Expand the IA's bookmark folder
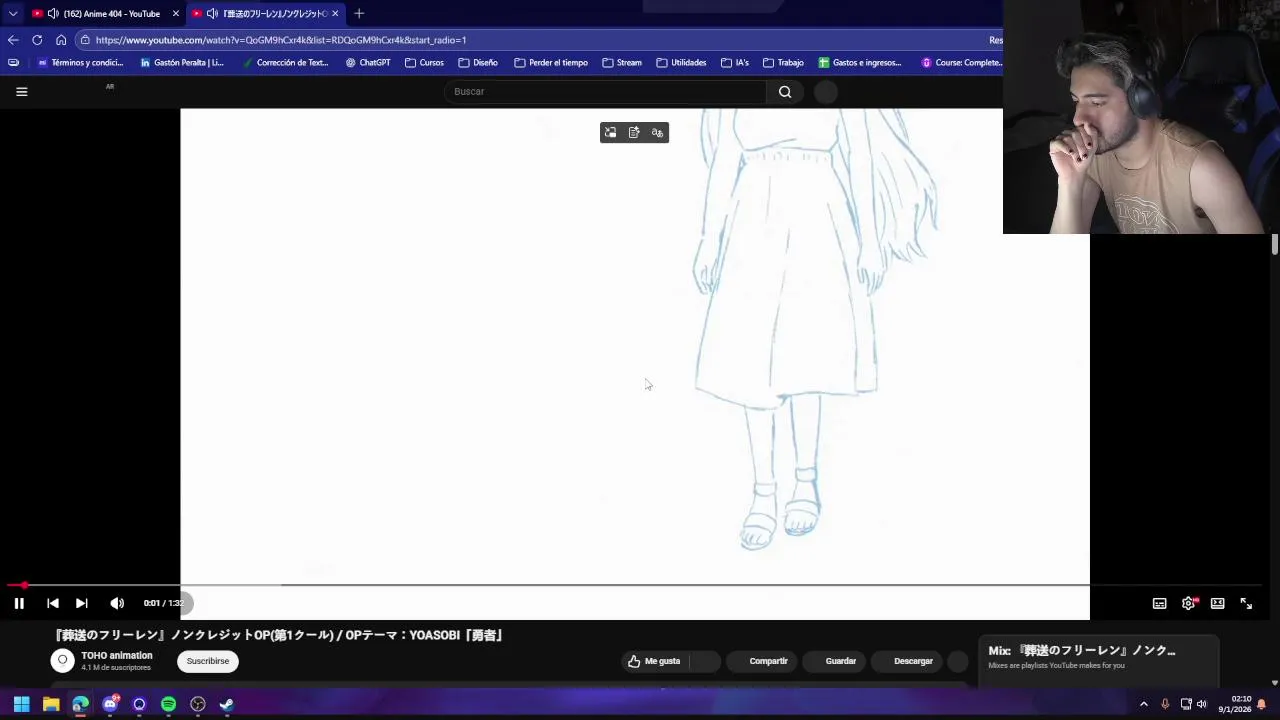The height and width of the screenshot is (720, 1280). point(734,62)
